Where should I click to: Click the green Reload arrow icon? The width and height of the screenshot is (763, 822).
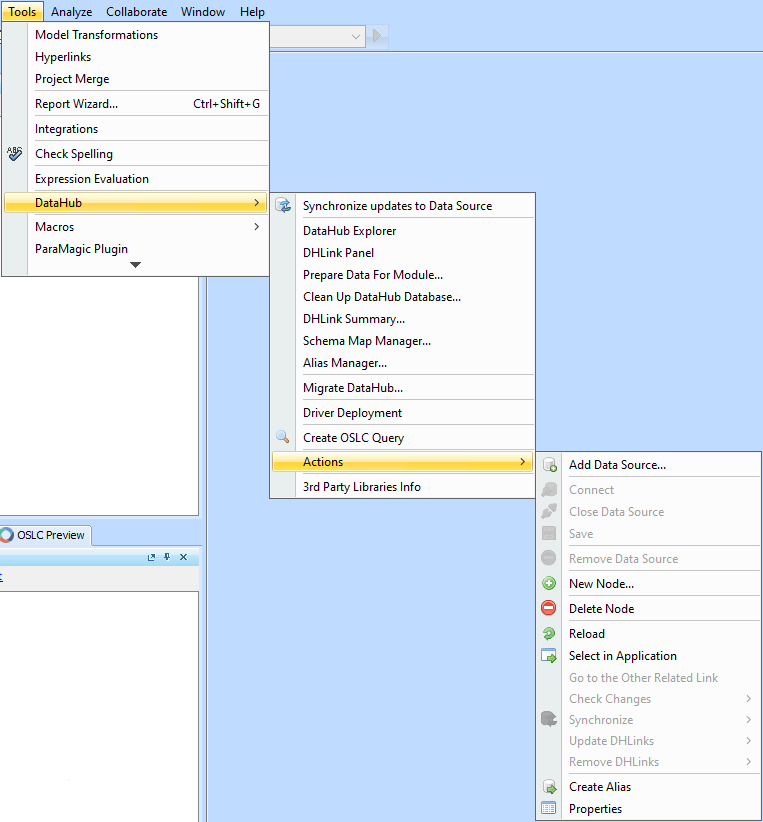549,633
